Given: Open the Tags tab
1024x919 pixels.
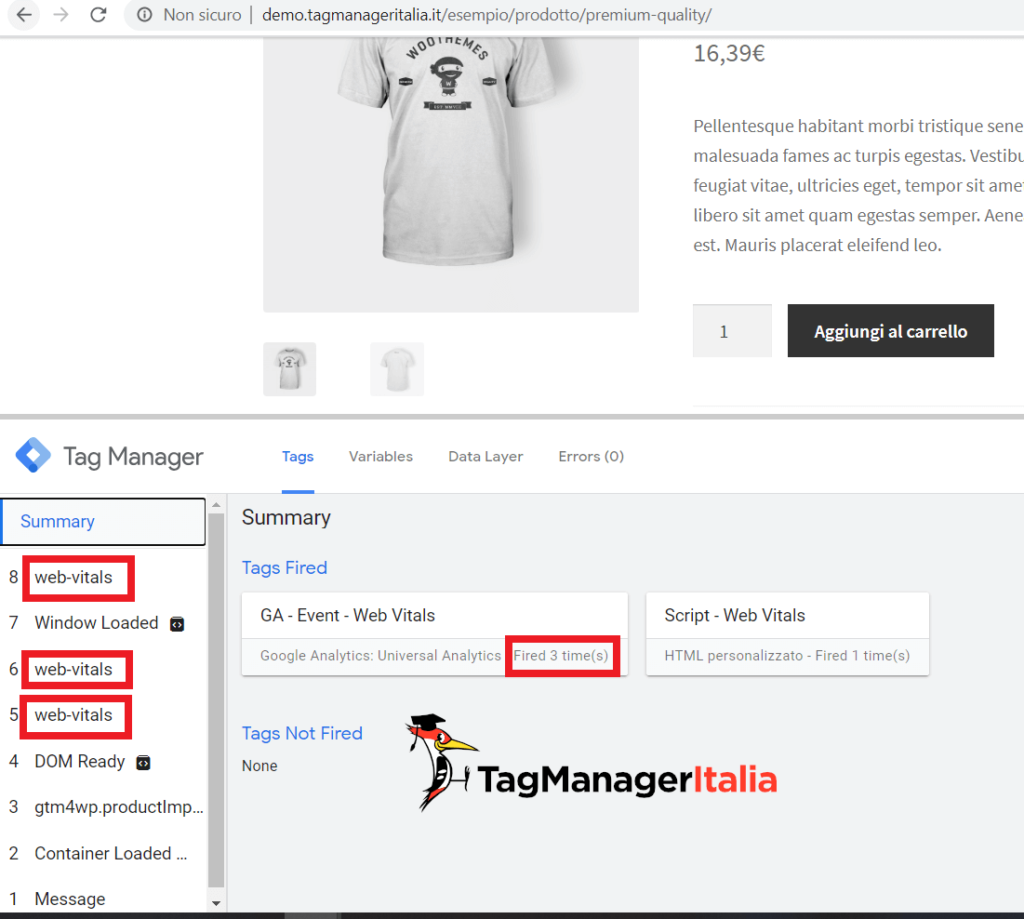Looking at the screenshot, I should coord(298,457).
